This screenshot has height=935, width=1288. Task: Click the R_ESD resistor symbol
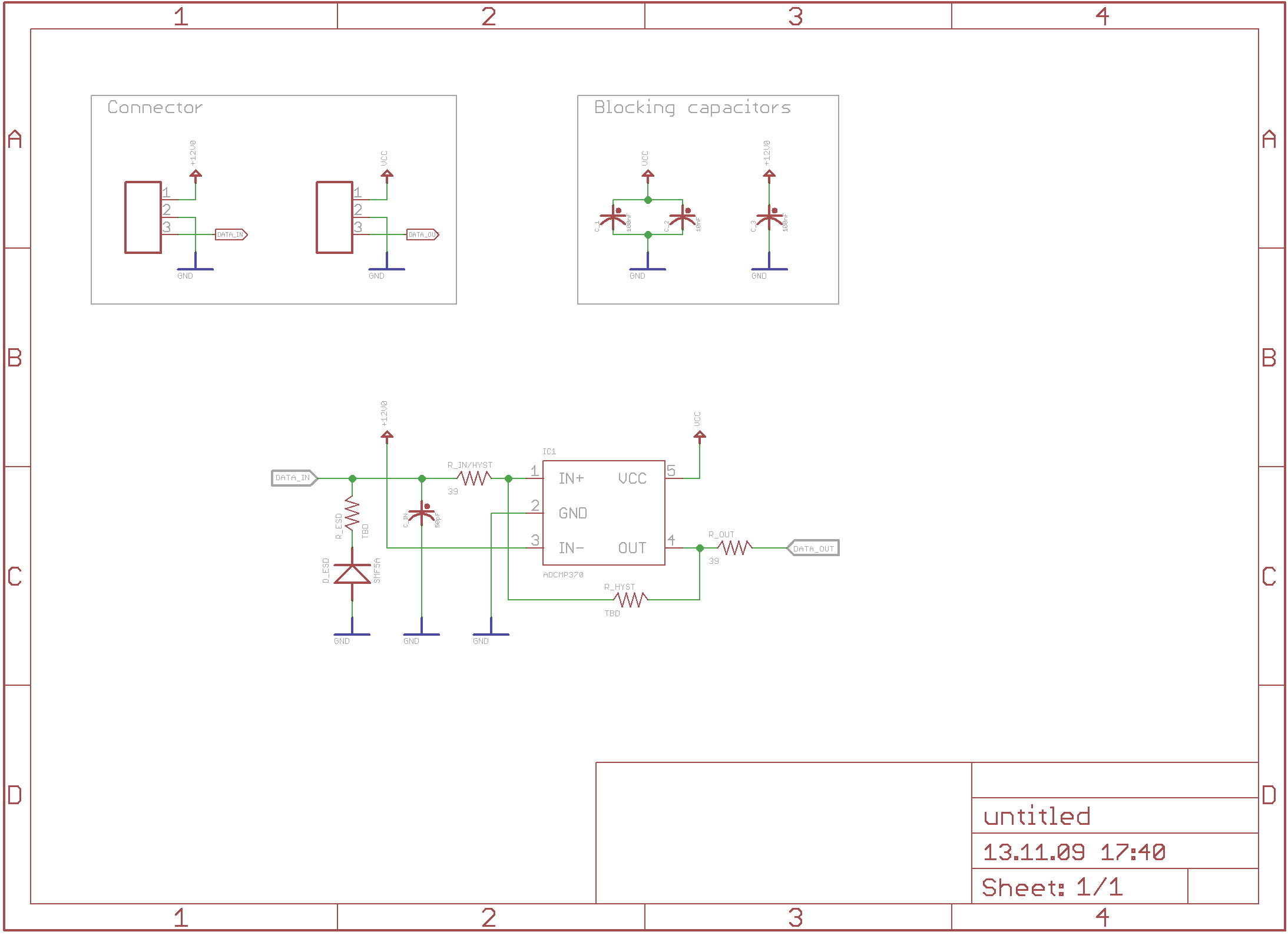coord(352,513)
